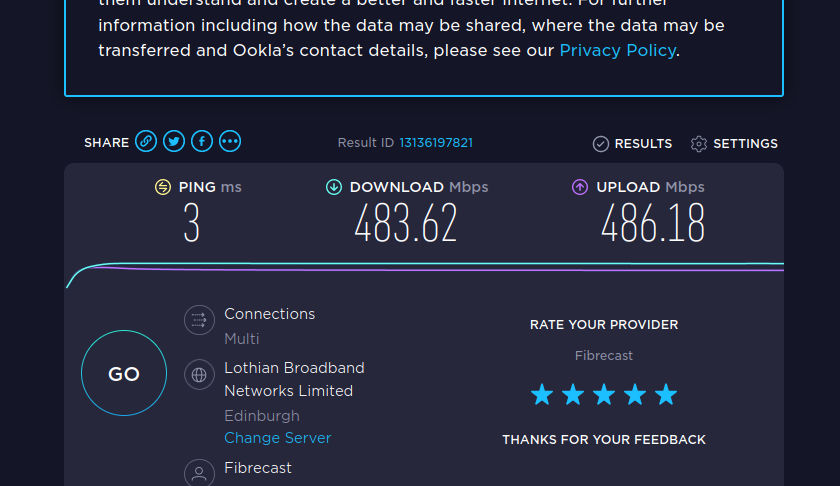This screenshot has width=840, height=486.
Task: Open the Settings gear icon
Action: (x=699, y=144)
